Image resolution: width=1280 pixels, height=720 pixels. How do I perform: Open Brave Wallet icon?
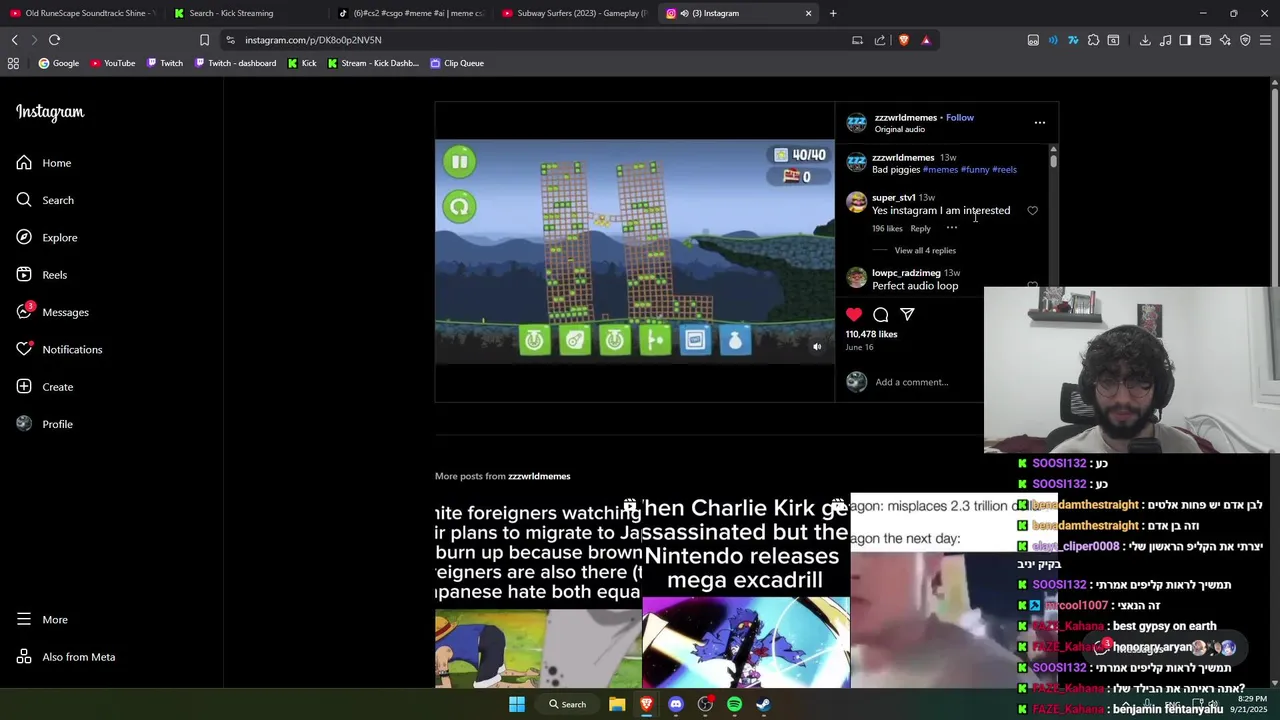pyautogui.click(x=1205, y=40)
